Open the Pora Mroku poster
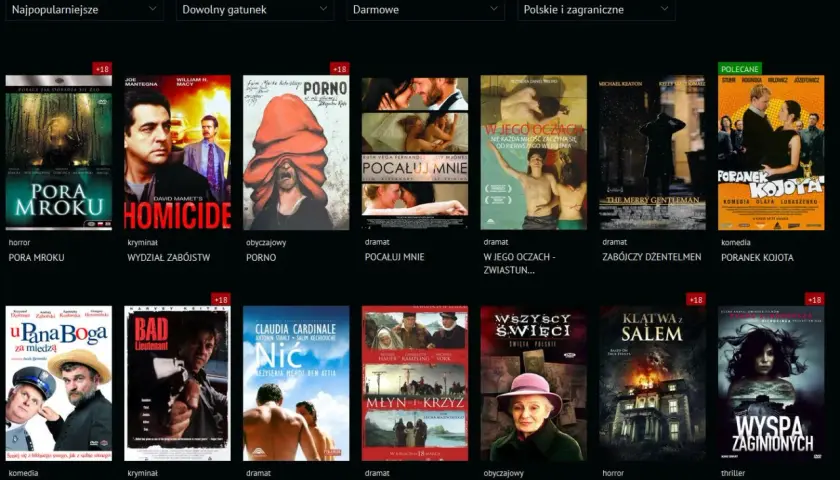840x480 pixels. (x=59, y=153)
